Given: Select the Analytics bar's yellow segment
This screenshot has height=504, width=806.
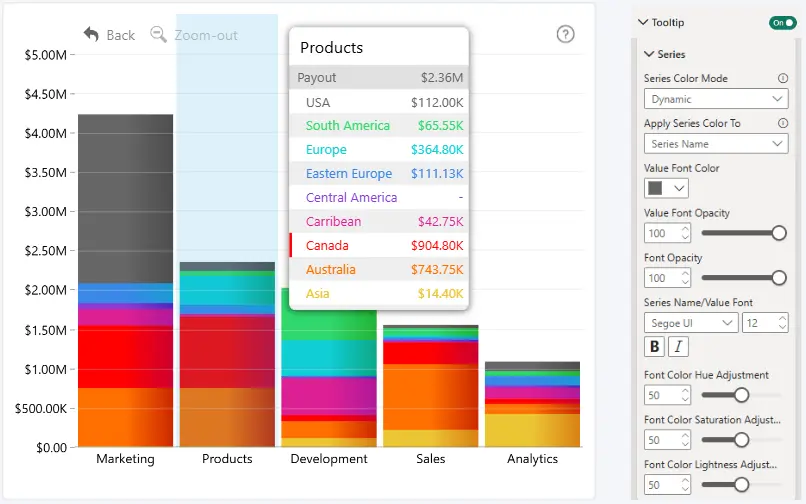Looking at the screenshot, I should [x=533, y=430].
